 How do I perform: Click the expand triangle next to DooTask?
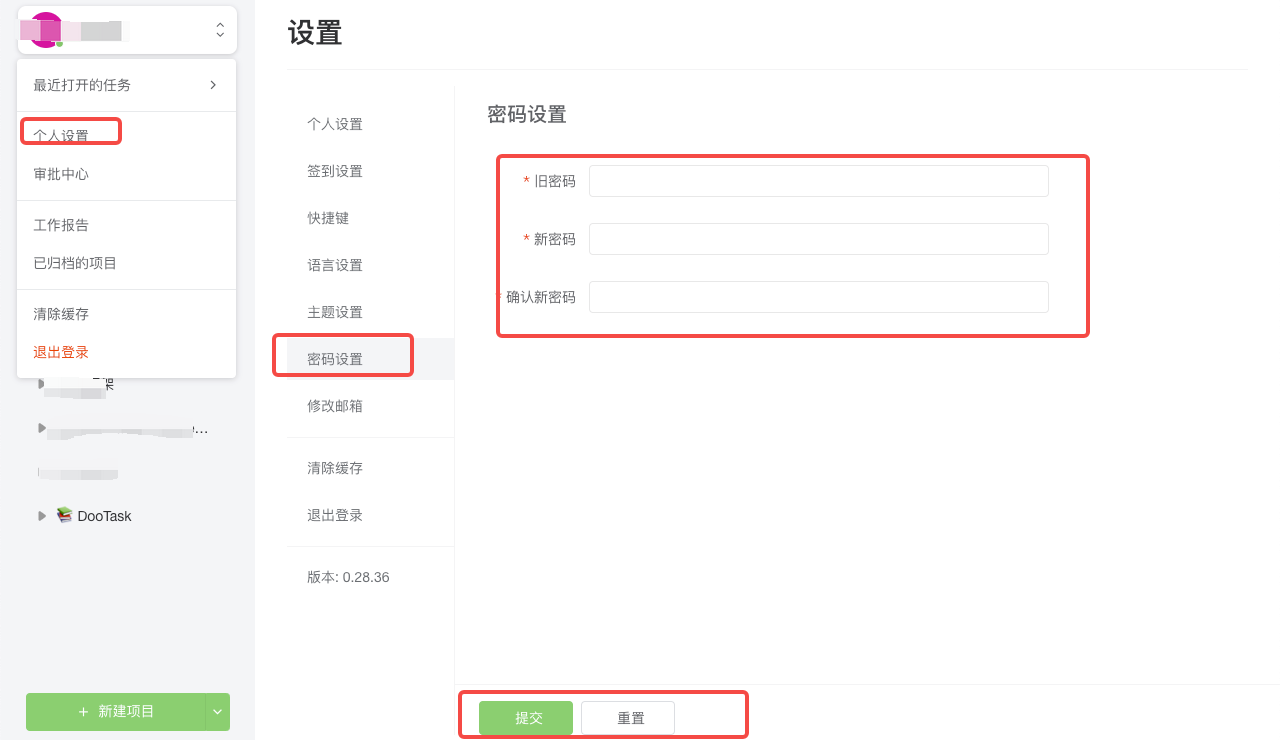click(42, 515)
